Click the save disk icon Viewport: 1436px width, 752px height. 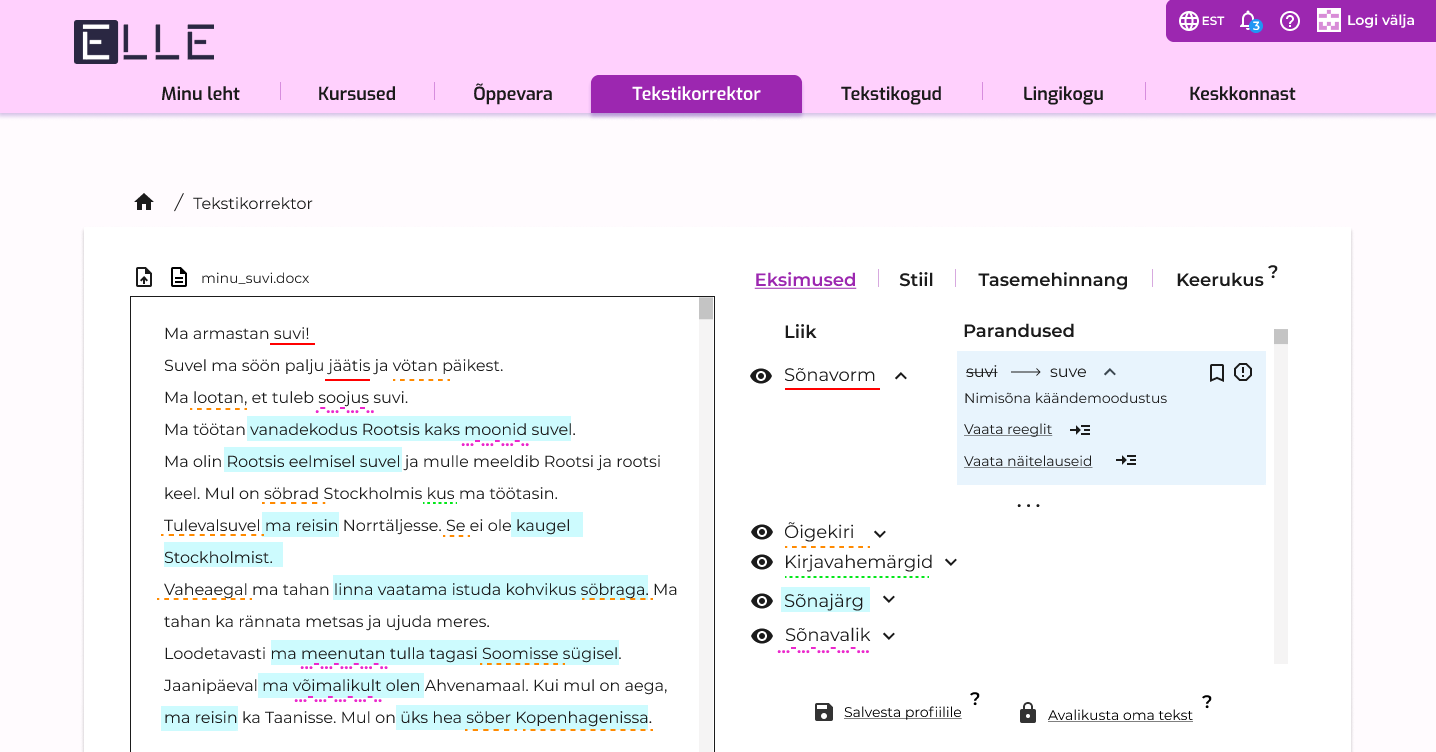tap(824, 713)
